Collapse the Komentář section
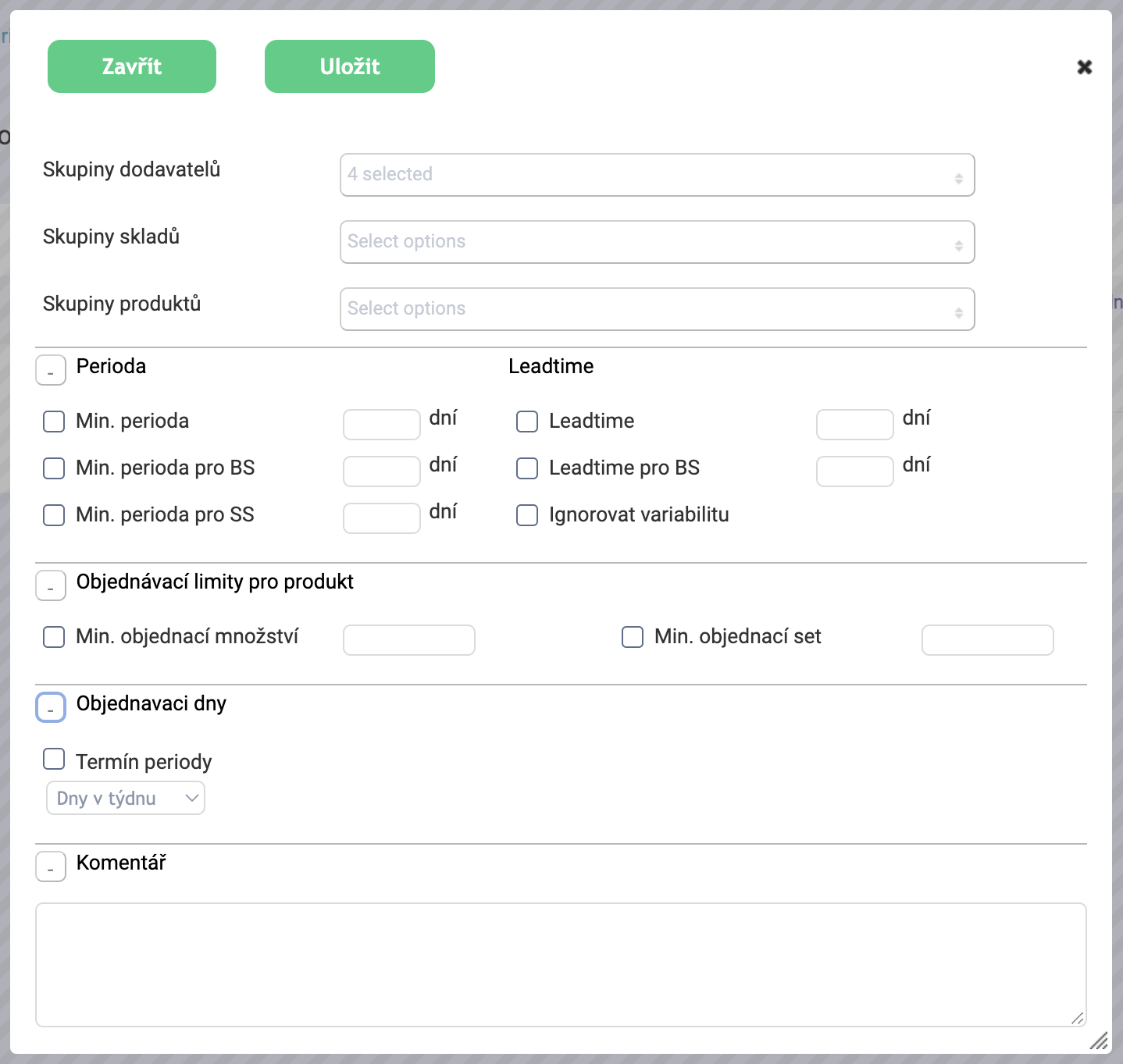Screen dimensions: 1123x1064 [51, 867]
